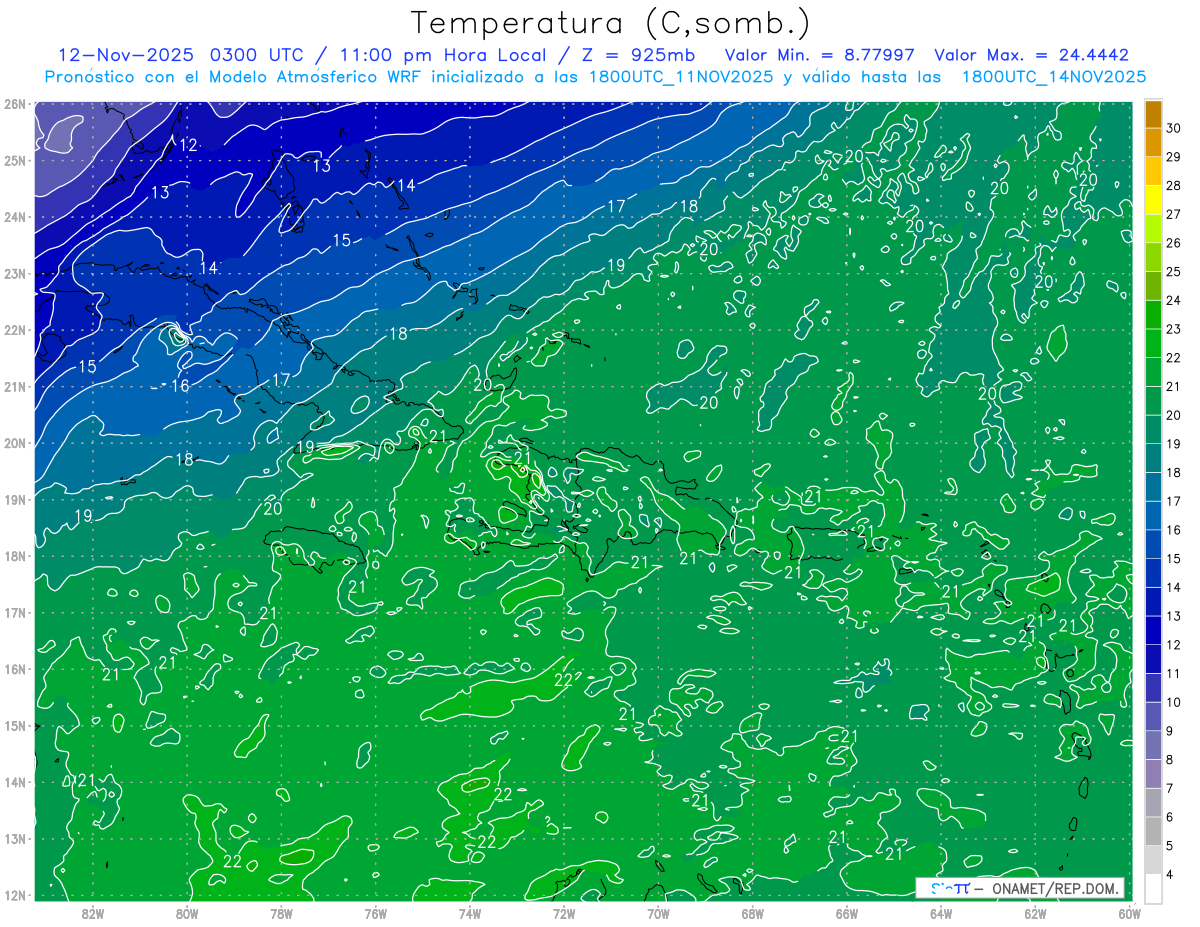Click the color scale label "27"

coord(1174,214)
